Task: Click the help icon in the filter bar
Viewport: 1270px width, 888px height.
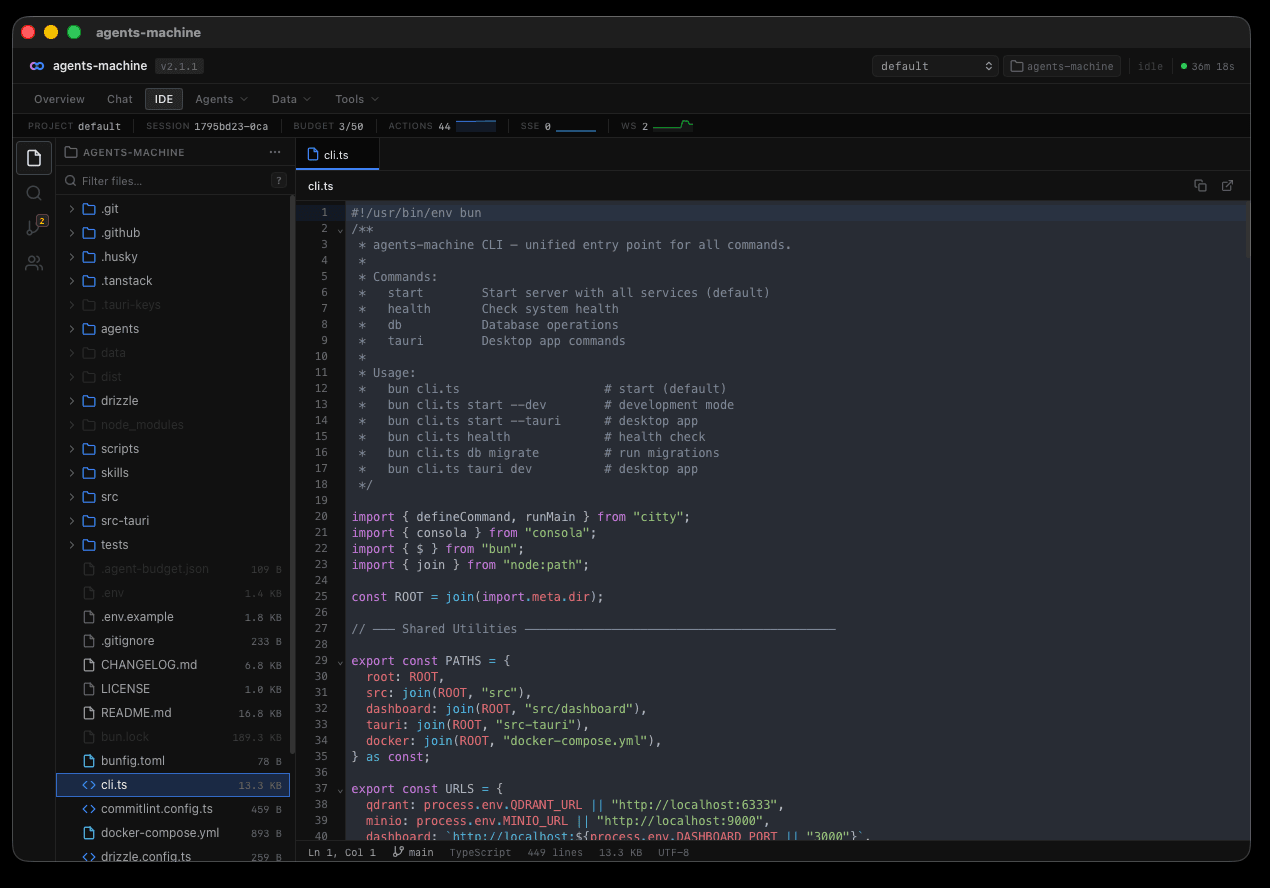Action: pos(278,180)
